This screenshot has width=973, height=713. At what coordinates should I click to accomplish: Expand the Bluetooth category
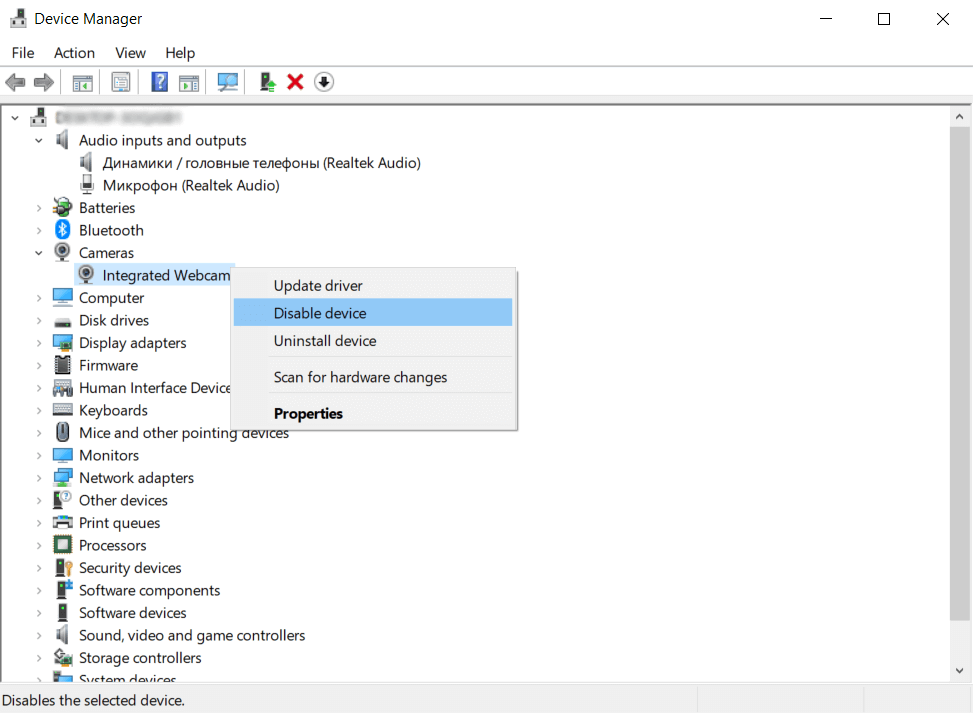pos(38,230)
